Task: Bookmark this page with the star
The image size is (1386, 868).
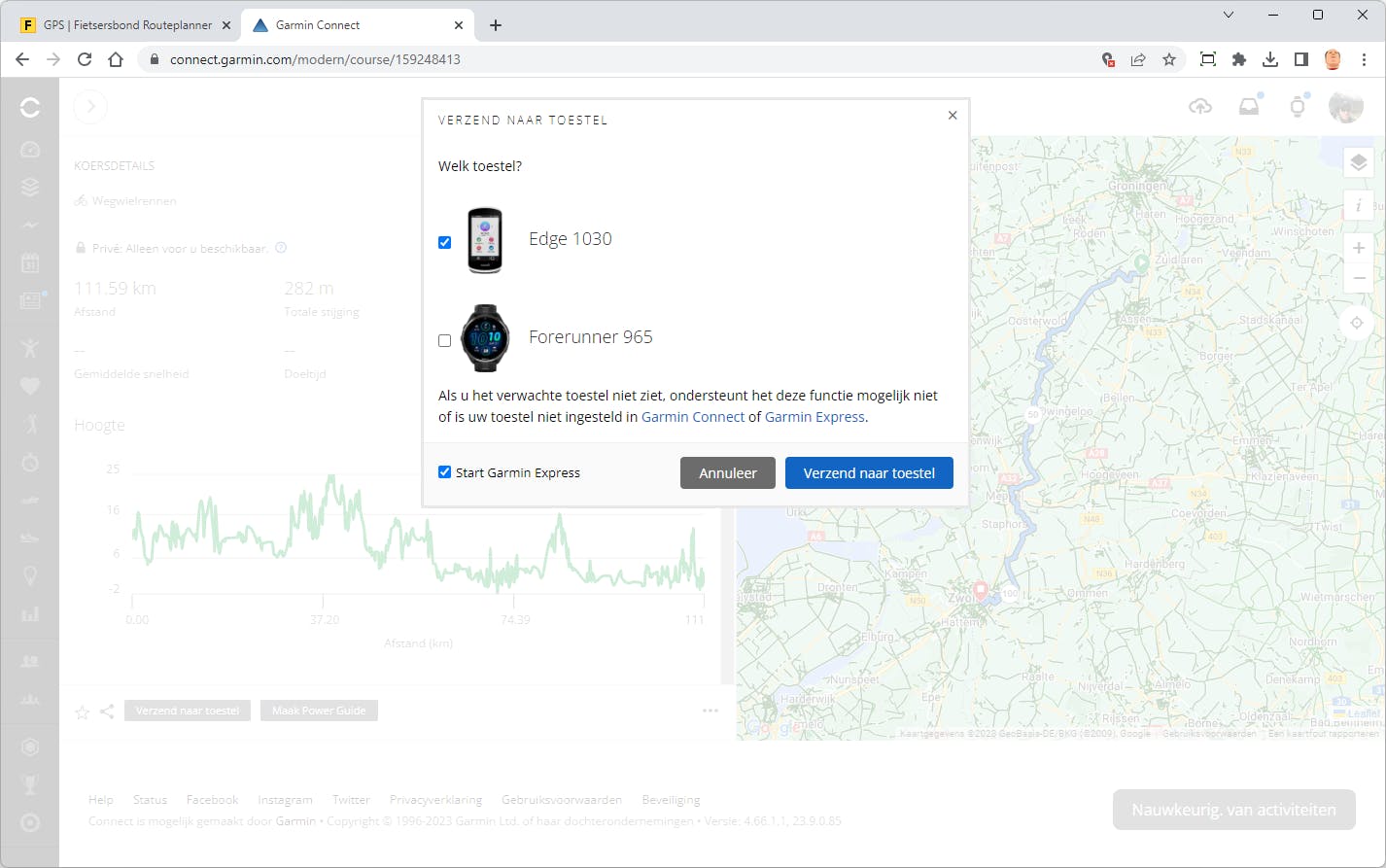Action: click(x=1169, y=59)
